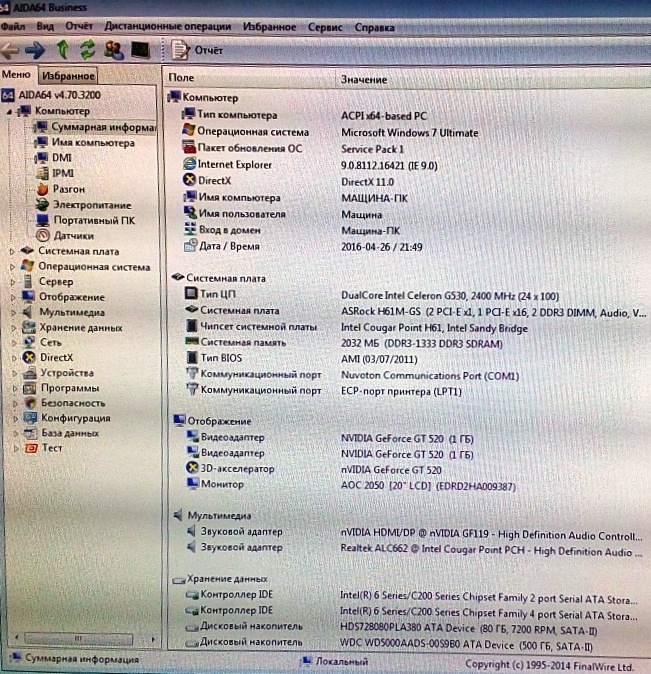
Task: Switch to the Избранное sidebar tab
Action: coord(68,76)
